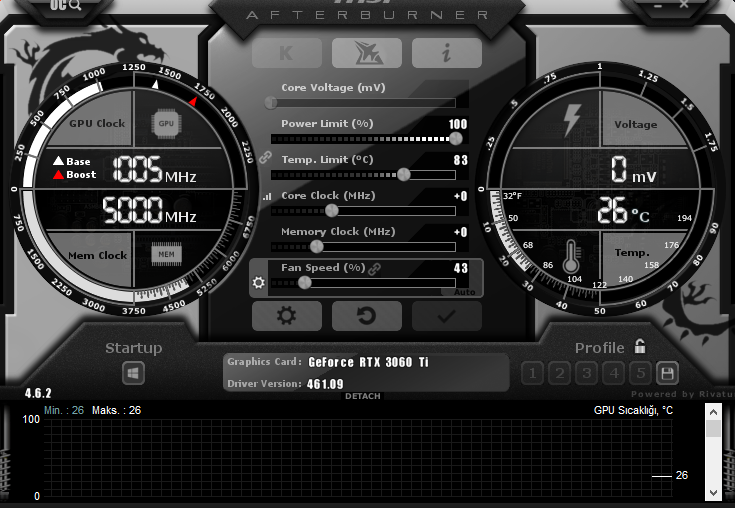This screenshot has width=735, height=508.
Task: Click the DETACH monitor button
Action: 363,396
